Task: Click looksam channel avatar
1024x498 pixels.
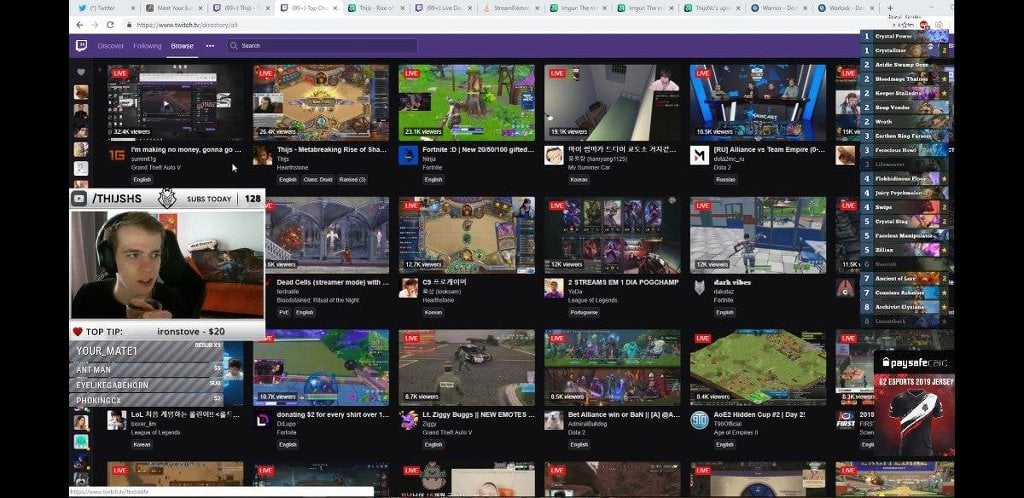Action: click(408, 288)
